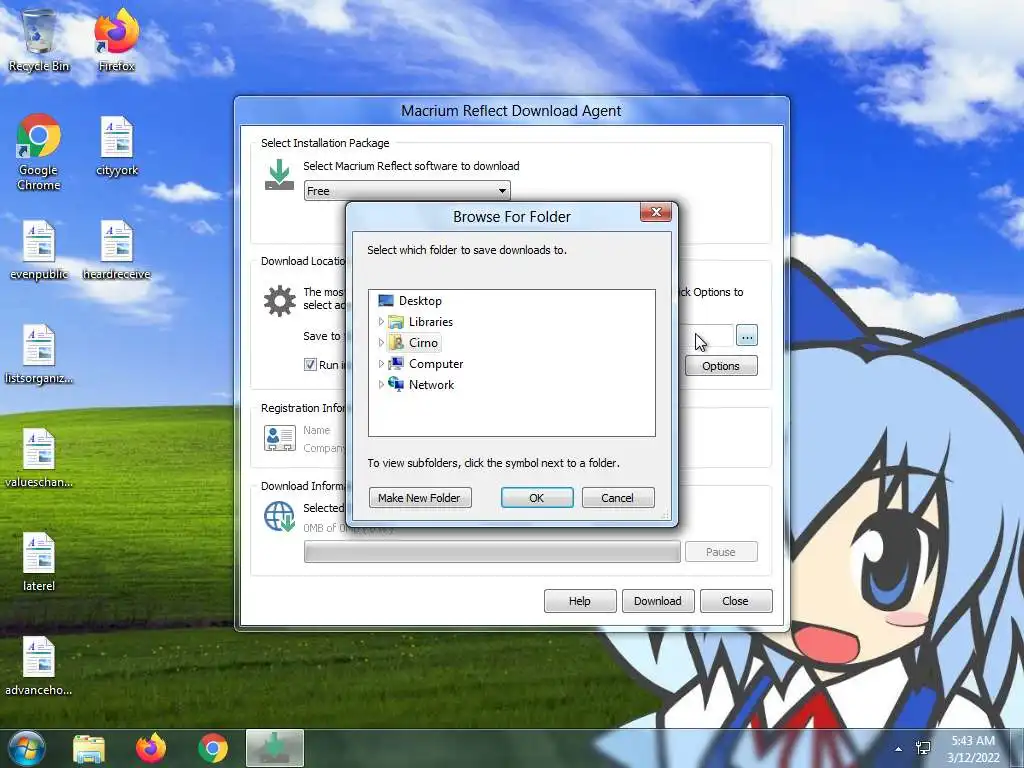Select the advanceho... desktop file
Viewport: 1024px width, 768px height.
pos(39,666)
